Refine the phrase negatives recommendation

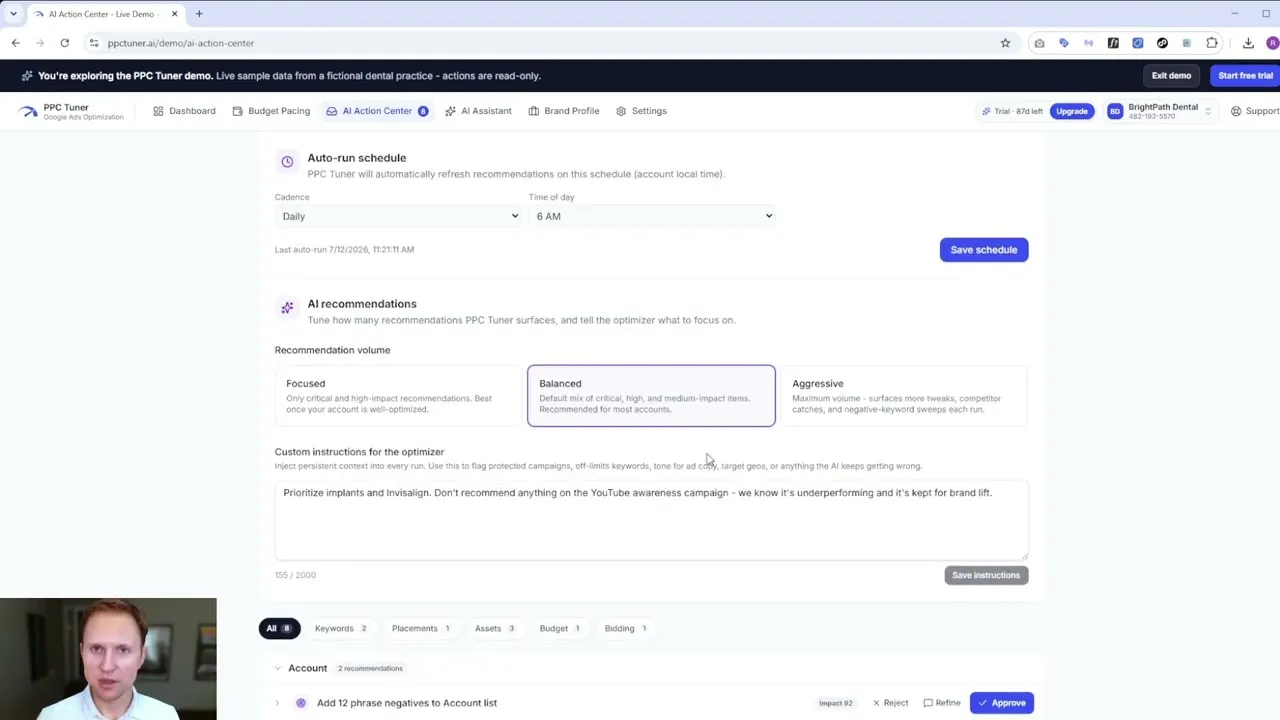point(942,703)
